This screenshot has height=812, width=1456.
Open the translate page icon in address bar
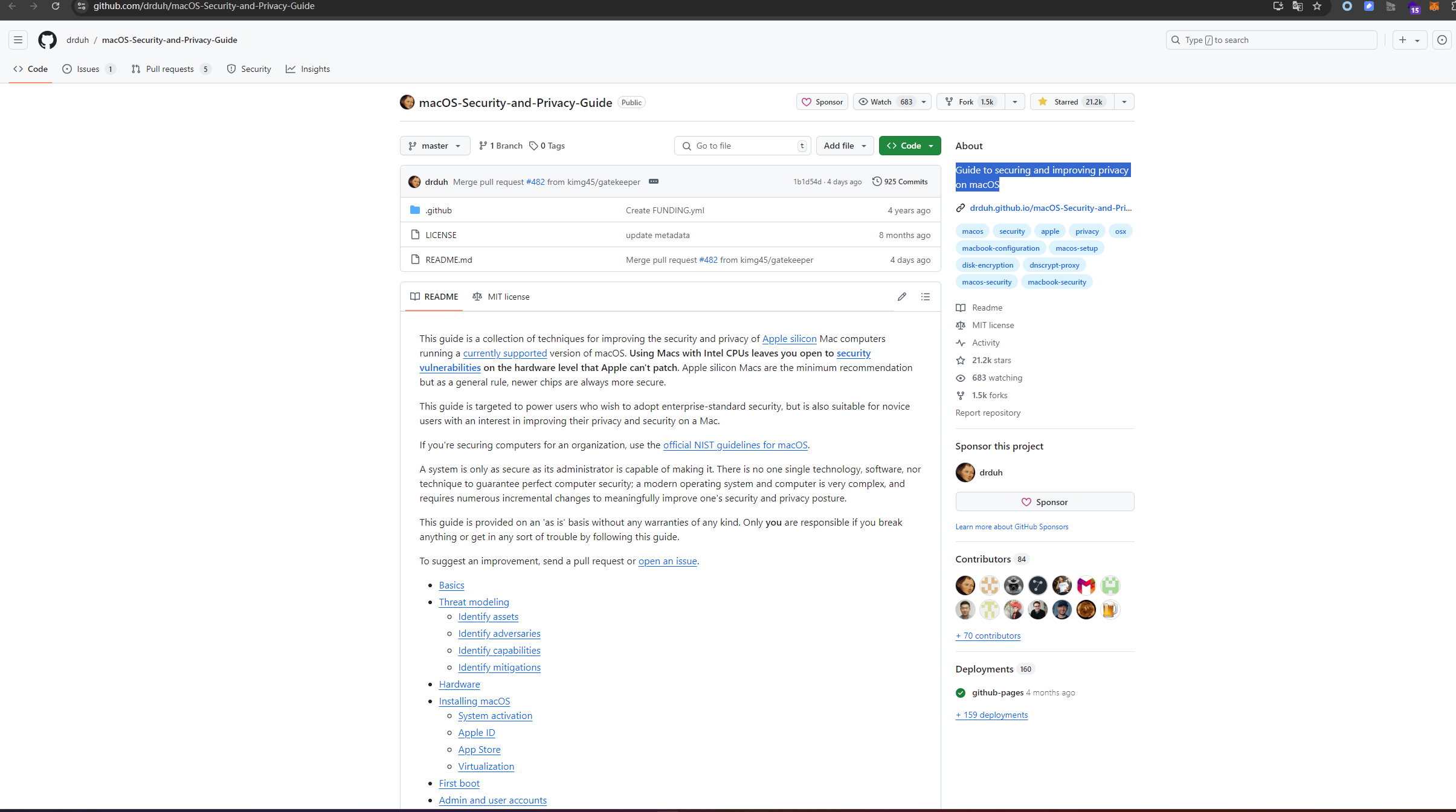tap(1297, 6)
